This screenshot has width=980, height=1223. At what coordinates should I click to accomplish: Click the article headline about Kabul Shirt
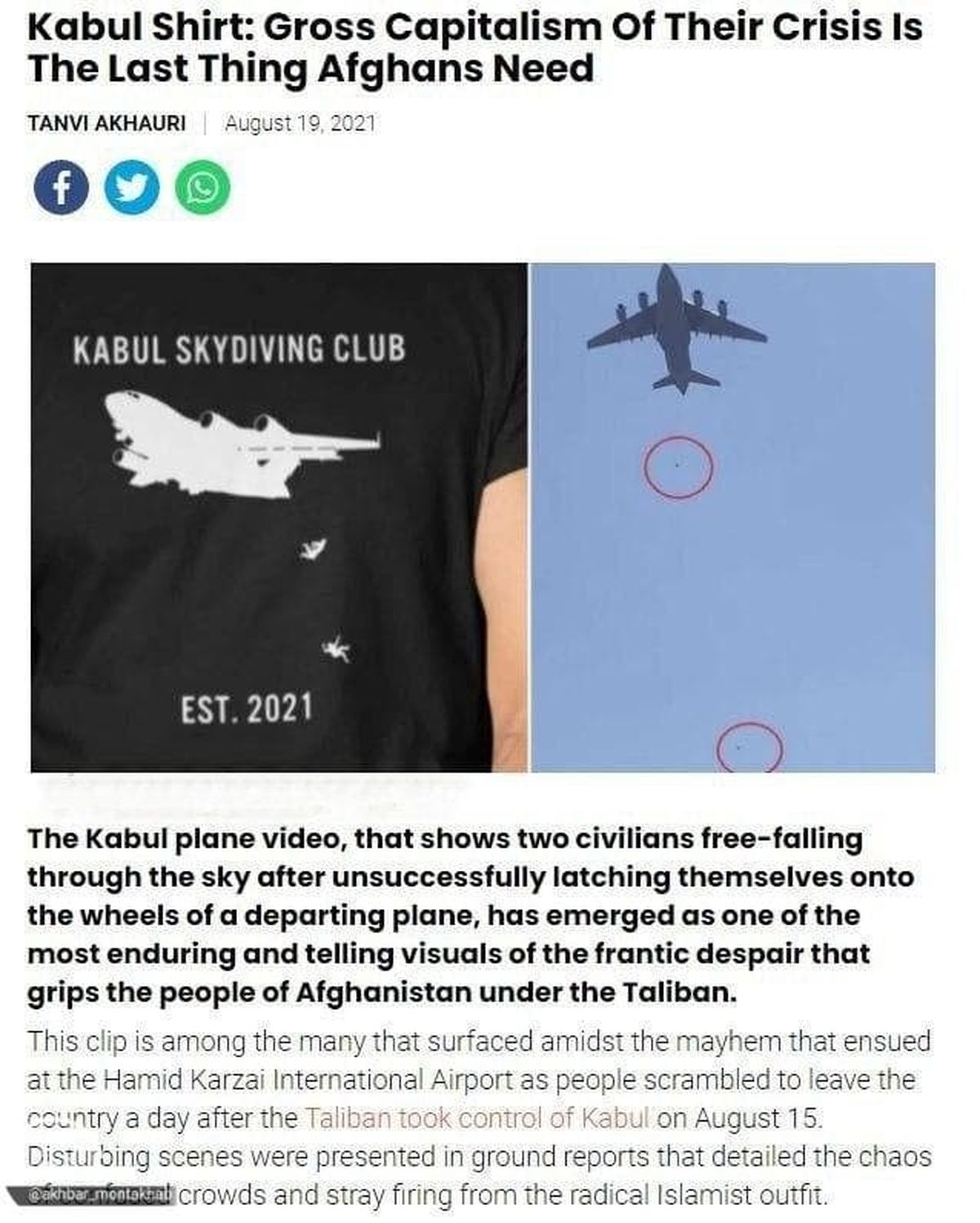[475, 48]
